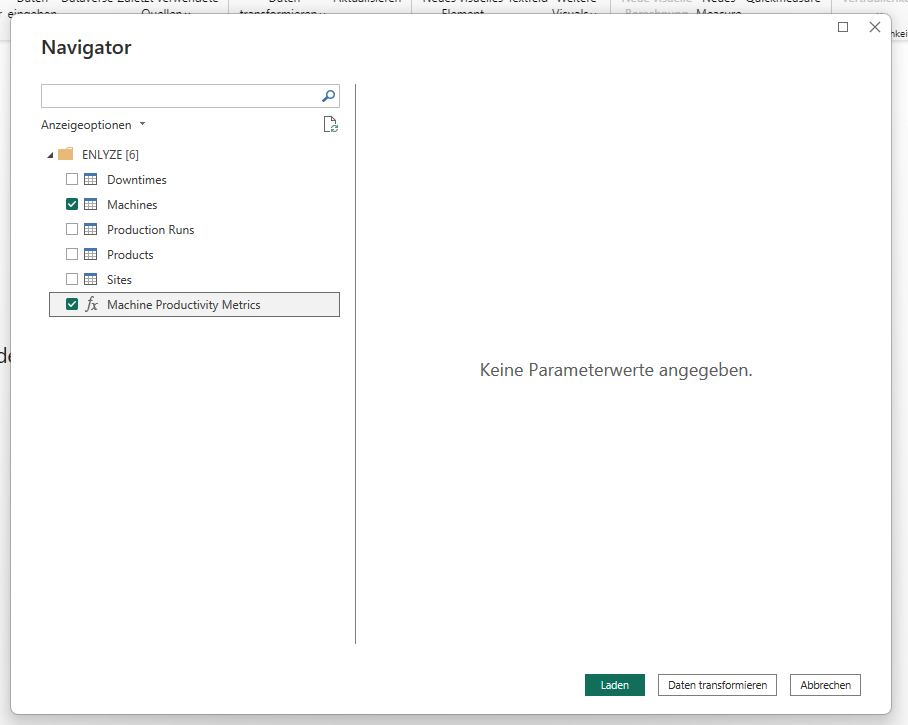Image resolution: width=908 pixels, height=725 pixels.
Task: Click the refresh file icon
Action: (x=330, y=125)
